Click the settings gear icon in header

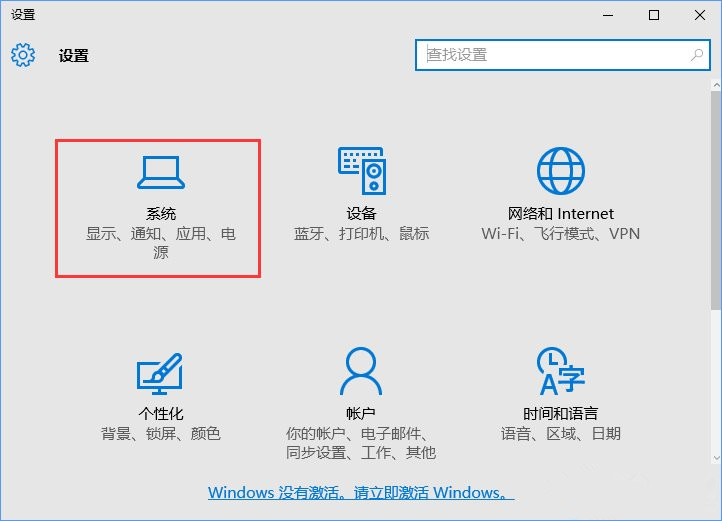[23, 55]
